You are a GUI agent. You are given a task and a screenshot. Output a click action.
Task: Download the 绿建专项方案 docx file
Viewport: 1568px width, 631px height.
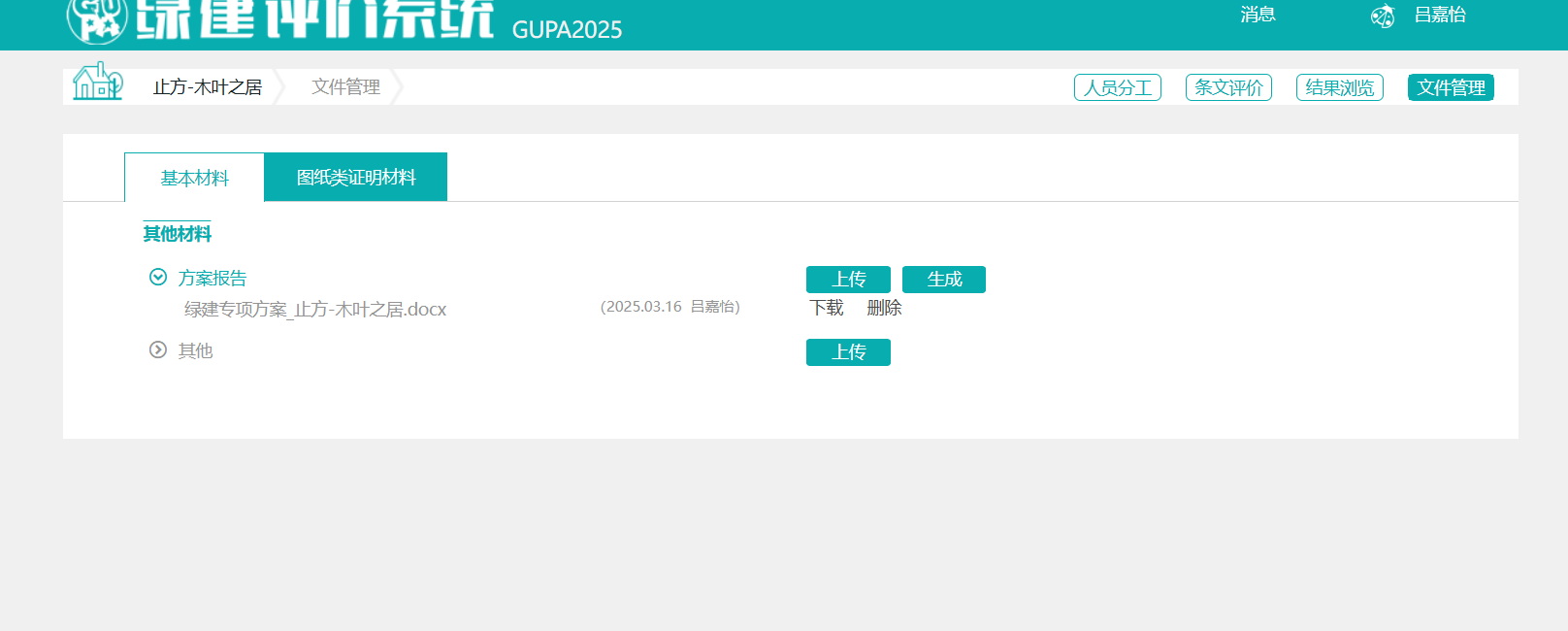[x=827, y=308]
